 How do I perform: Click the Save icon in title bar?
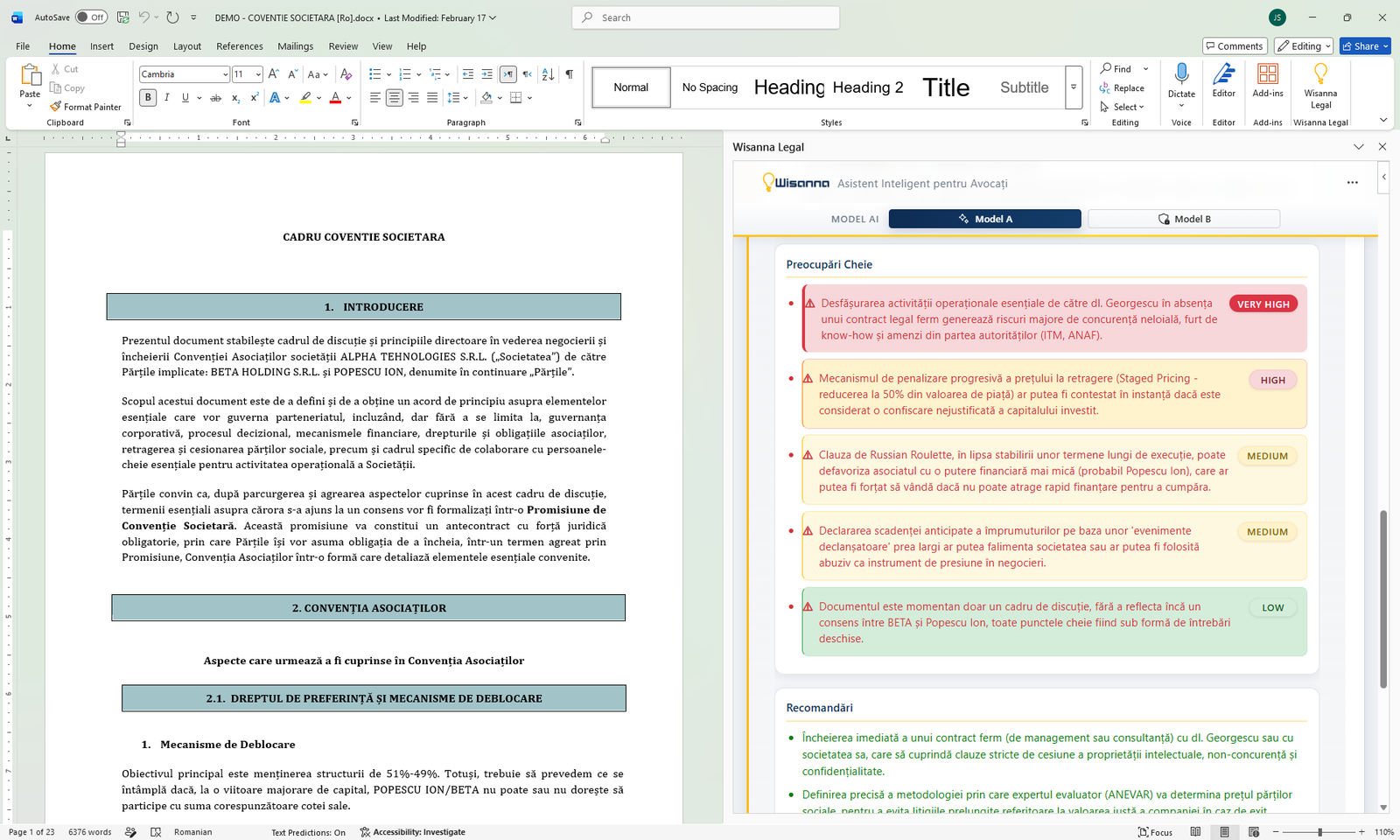(123, 17)
